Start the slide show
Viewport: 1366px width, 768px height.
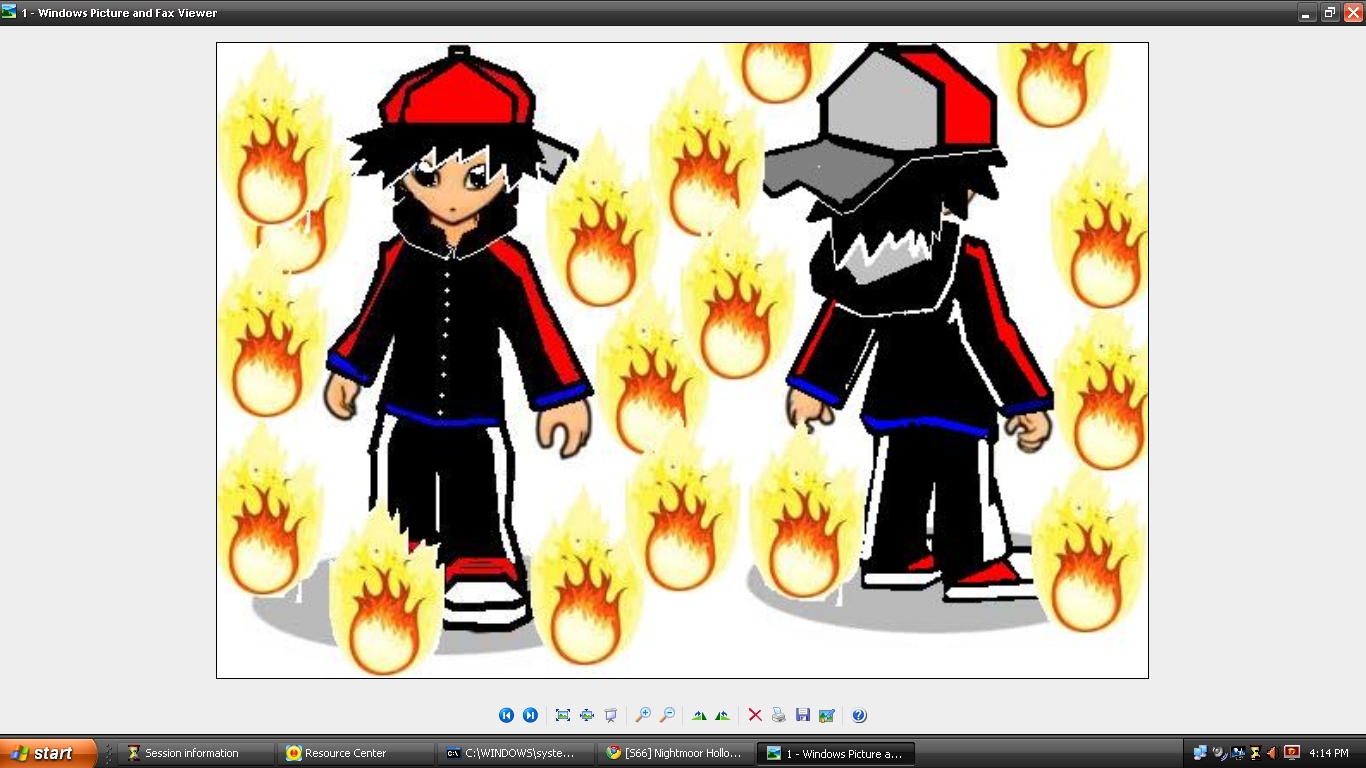click(611, 715)
